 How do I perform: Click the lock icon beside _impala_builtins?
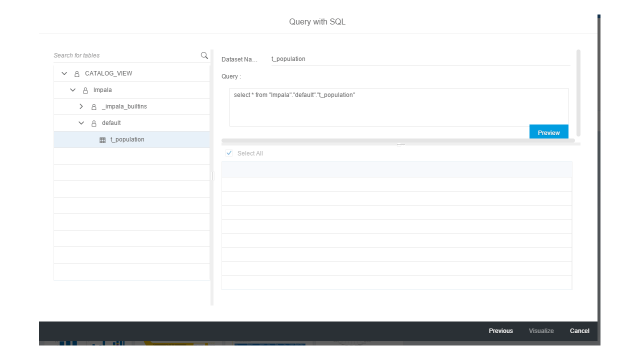[x=94, y=107]
